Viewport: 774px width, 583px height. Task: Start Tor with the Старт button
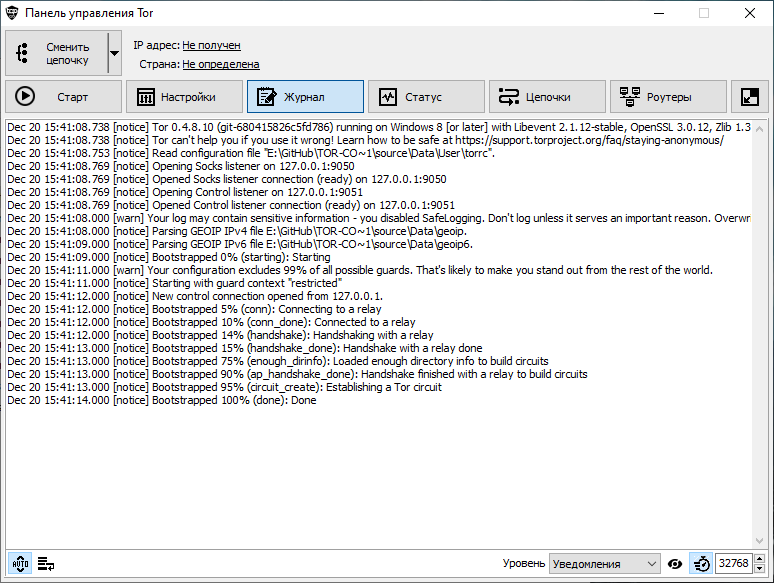[x=63, y=97]
